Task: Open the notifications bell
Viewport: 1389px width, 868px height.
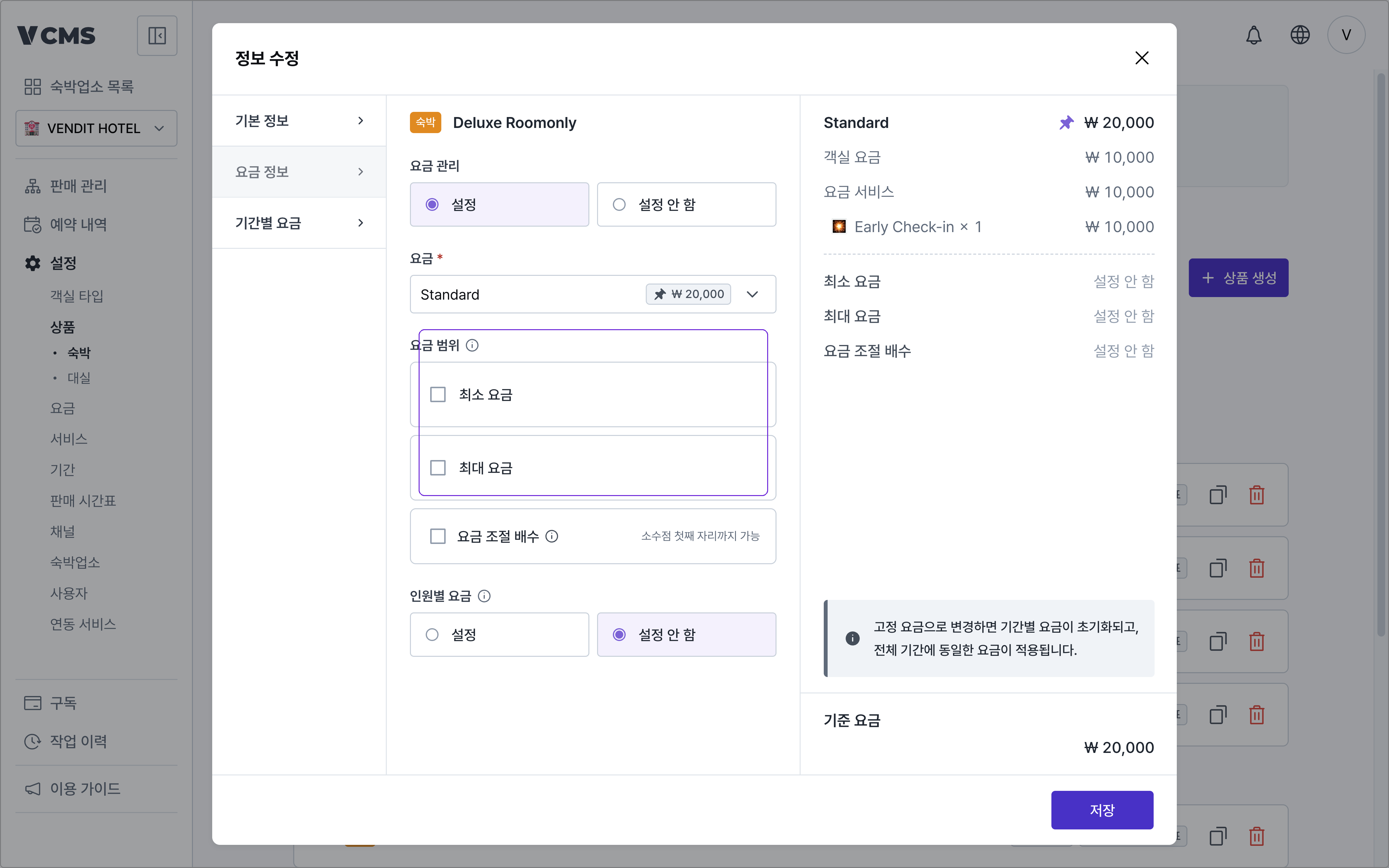Action: click(1254, 35)
